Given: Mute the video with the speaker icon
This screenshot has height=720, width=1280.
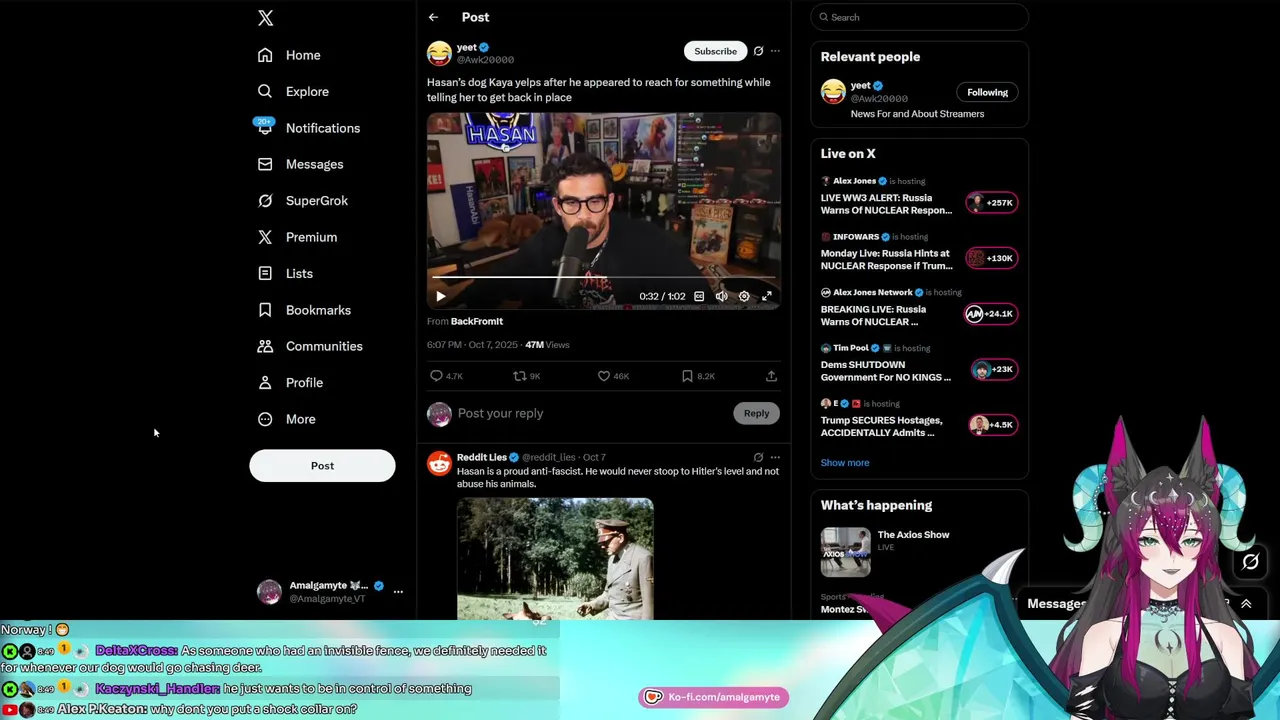Looking at the screenshot, I should [721, 296].
